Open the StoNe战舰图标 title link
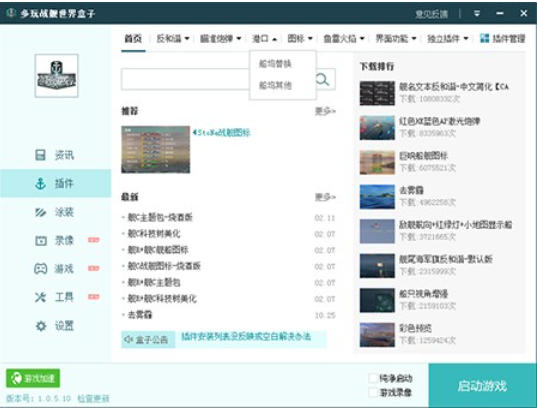Screen dimensions: 537x408 (221, 133)
